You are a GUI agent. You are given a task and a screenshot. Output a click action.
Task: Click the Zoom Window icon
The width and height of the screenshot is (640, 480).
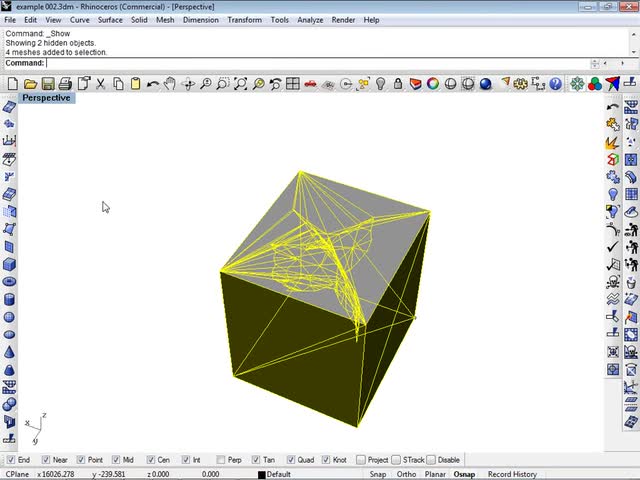223,84
